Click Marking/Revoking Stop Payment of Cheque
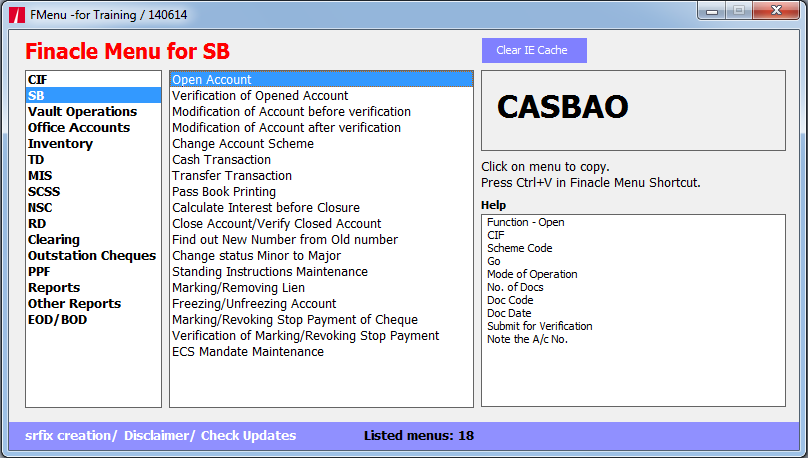Viewport: 808px width, 458px height. click(x=322, y=319)
